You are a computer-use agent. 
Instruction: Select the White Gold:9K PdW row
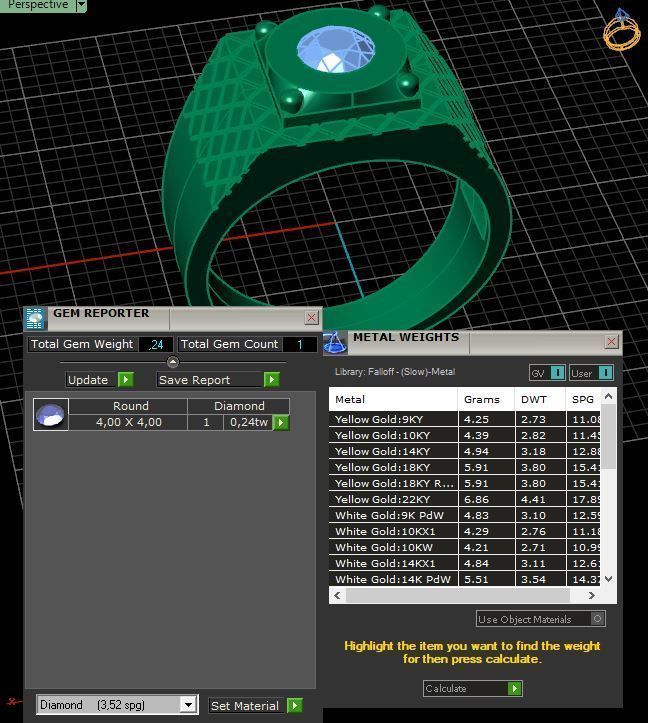pyautogui.click(x=464, y=516)
